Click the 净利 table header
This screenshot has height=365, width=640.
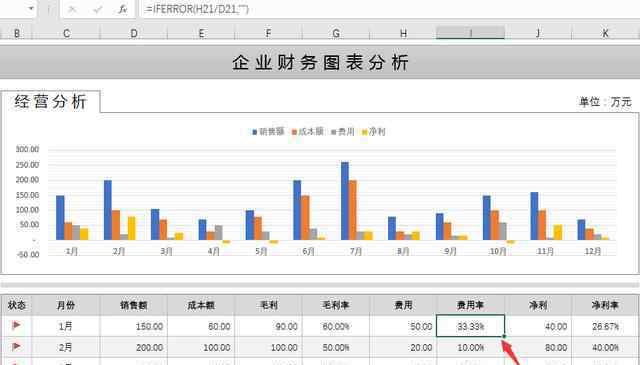pos(538,305)
